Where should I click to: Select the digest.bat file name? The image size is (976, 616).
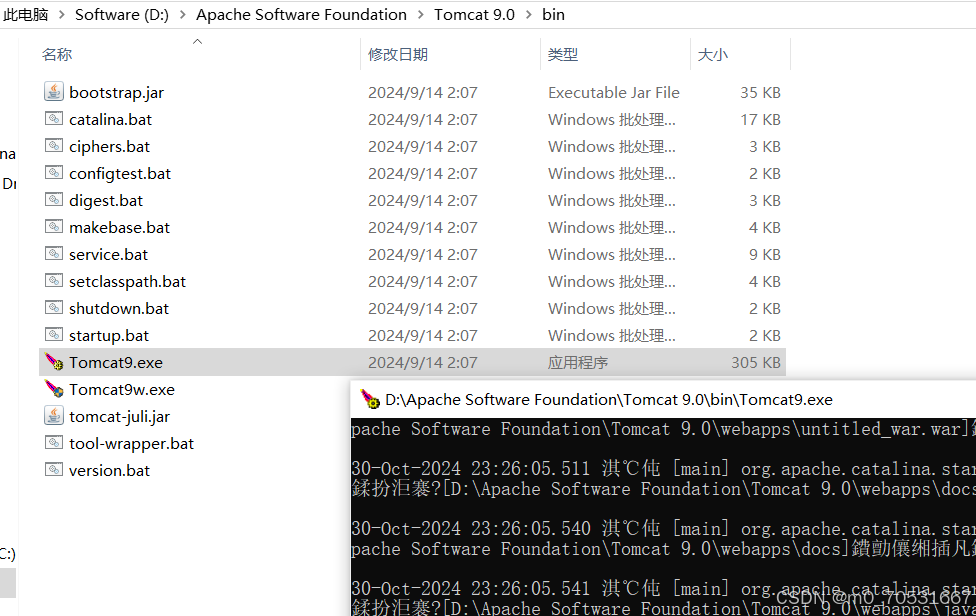(x=106, y=200)
